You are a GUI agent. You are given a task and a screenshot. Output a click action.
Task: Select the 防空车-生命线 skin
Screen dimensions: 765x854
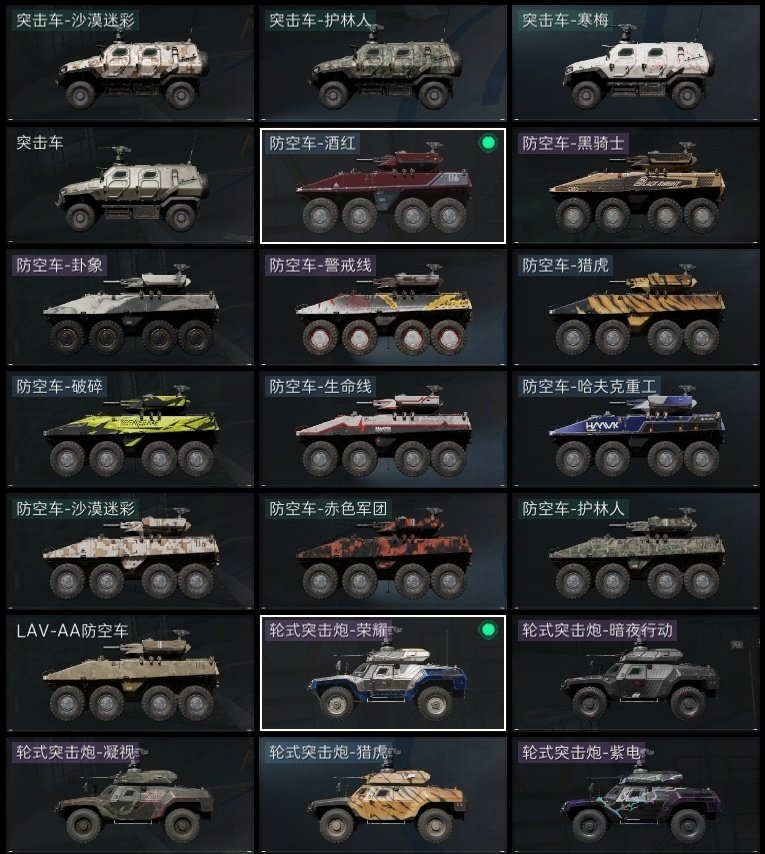[x=383, y=429]
